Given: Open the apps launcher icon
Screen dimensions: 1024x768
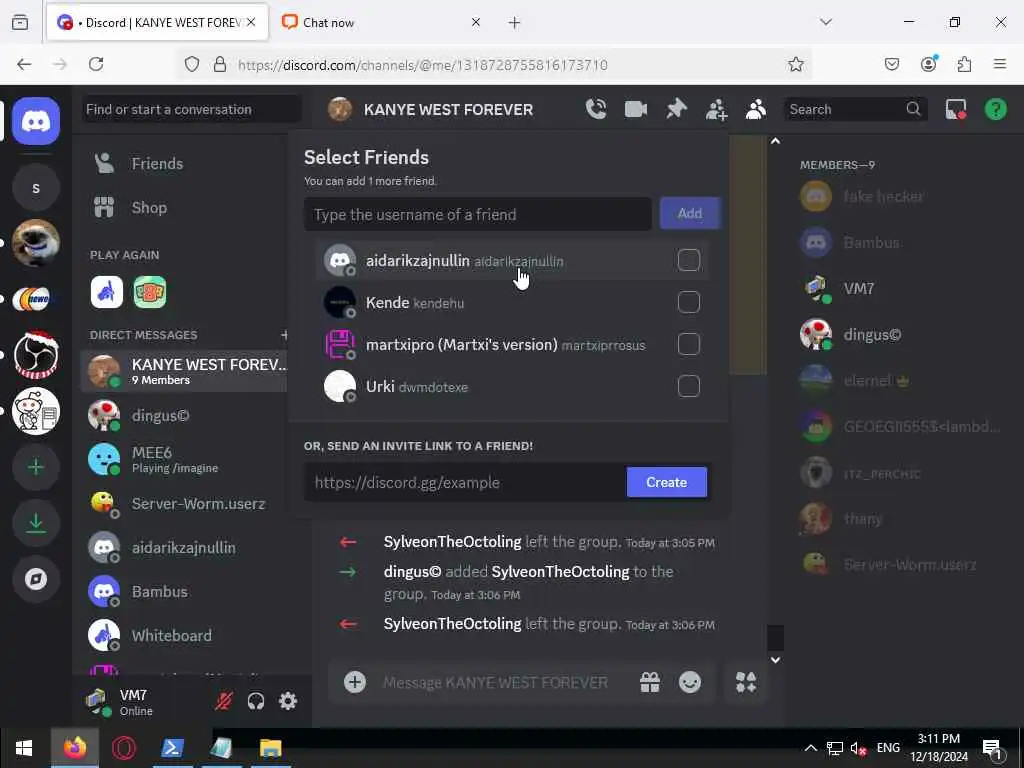Looking at the screenshot, I should 746,682.
